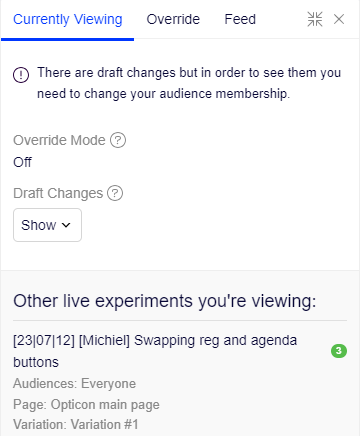Click the Override Mode label

coord(59,140)
